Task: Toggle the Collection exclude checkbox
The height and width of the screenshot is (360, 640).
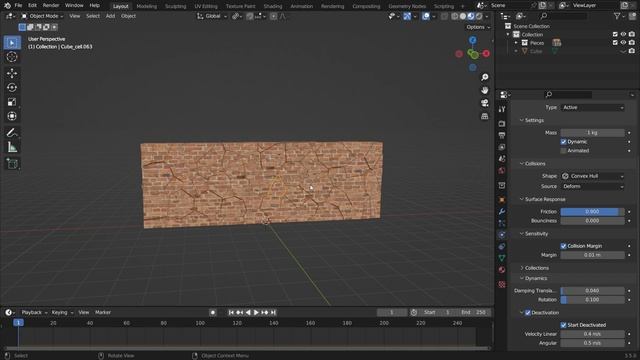Action: pyautogui.click(x=615, y=34)
